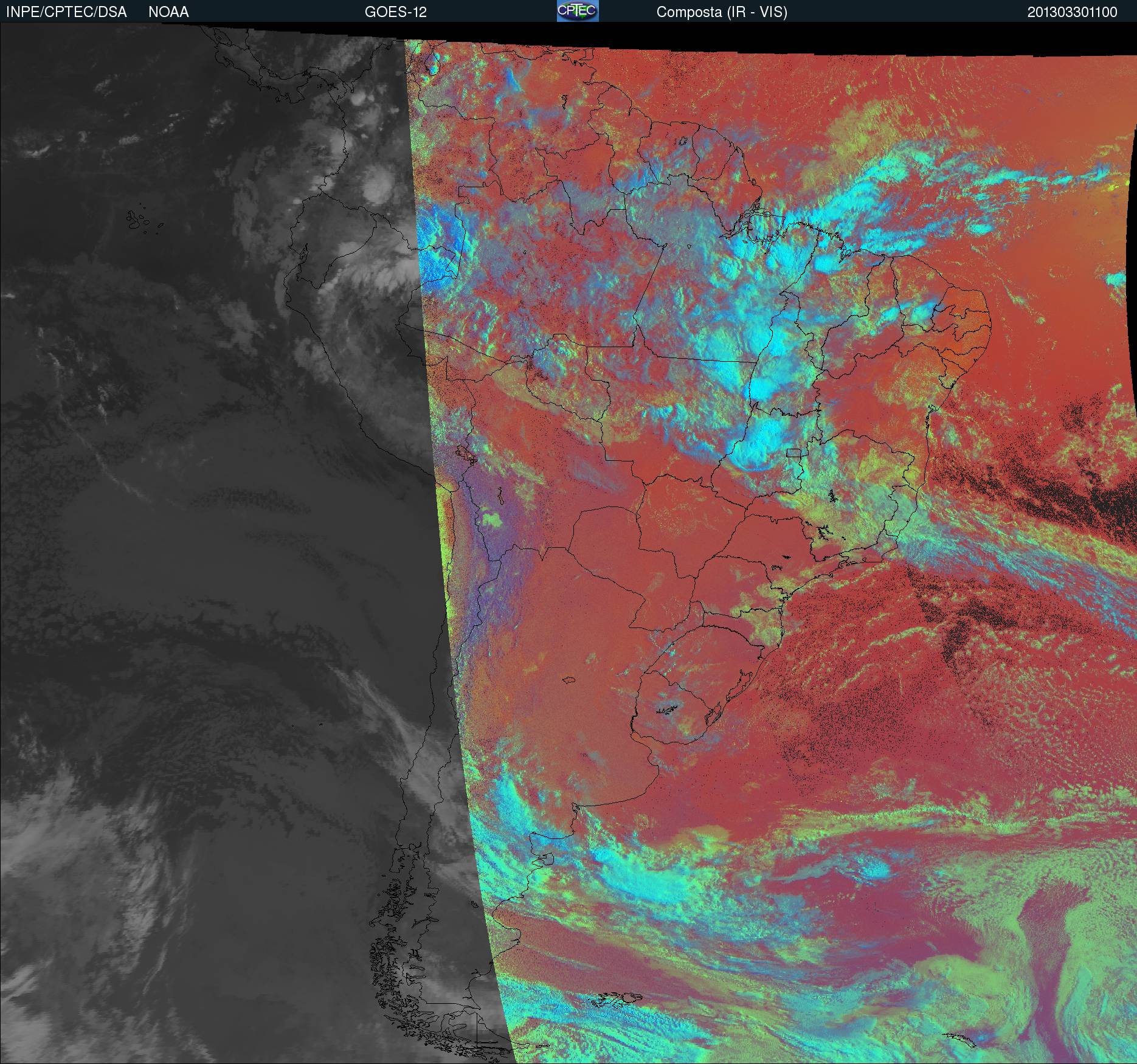Image resolution: width=1137 pixels, height=1064 pixels.
Task: Select the GOES-12 satellite label
Action: (395, 12)
